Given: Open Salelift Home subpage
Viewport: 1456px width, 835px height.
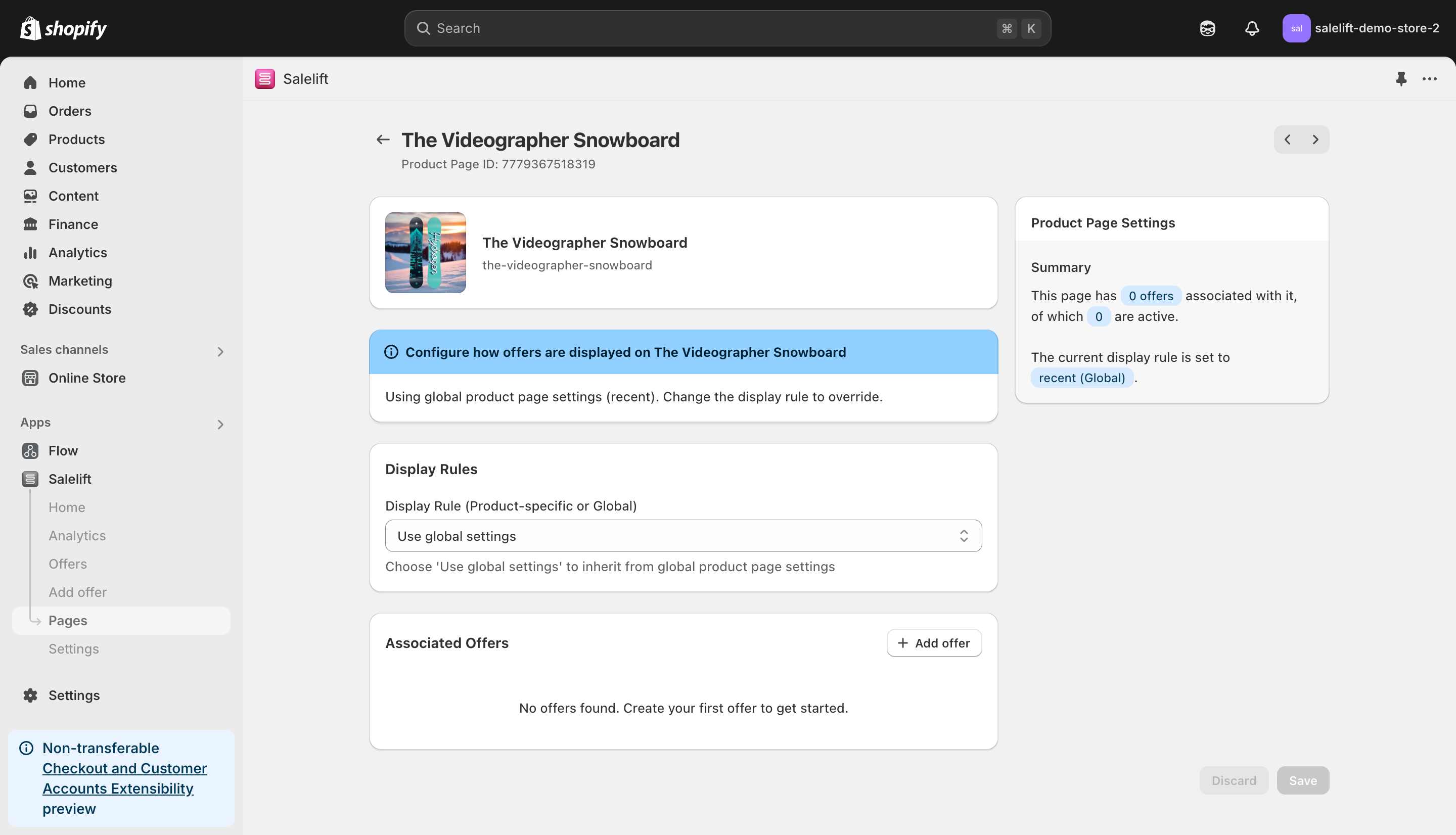Looking at the screenshot, I should [67, 507].
